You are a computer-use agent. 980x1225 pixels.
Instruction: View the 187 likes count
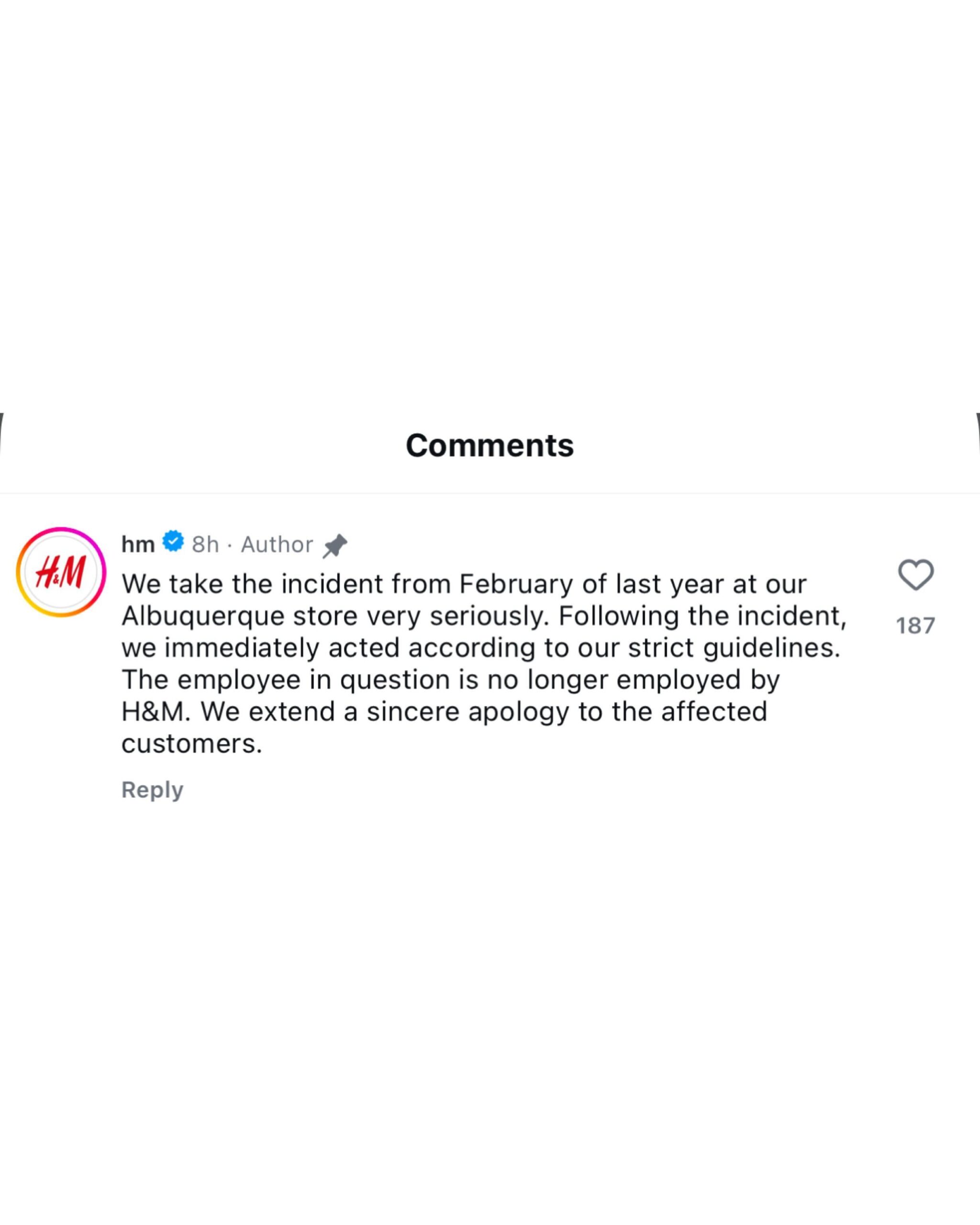point(915,625)
